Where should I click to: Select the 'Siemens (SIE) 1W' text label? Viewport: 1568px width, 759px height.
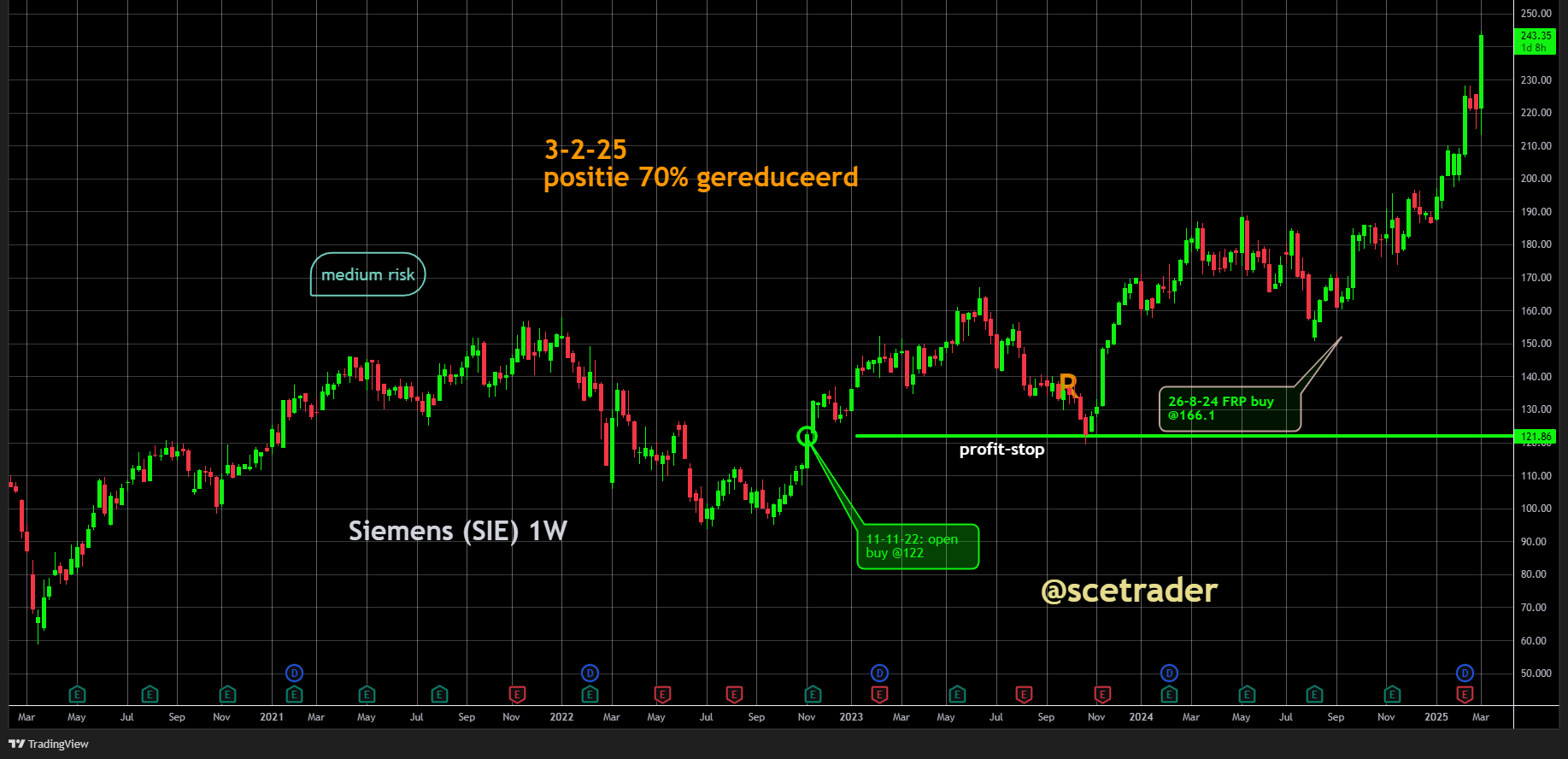458,531
